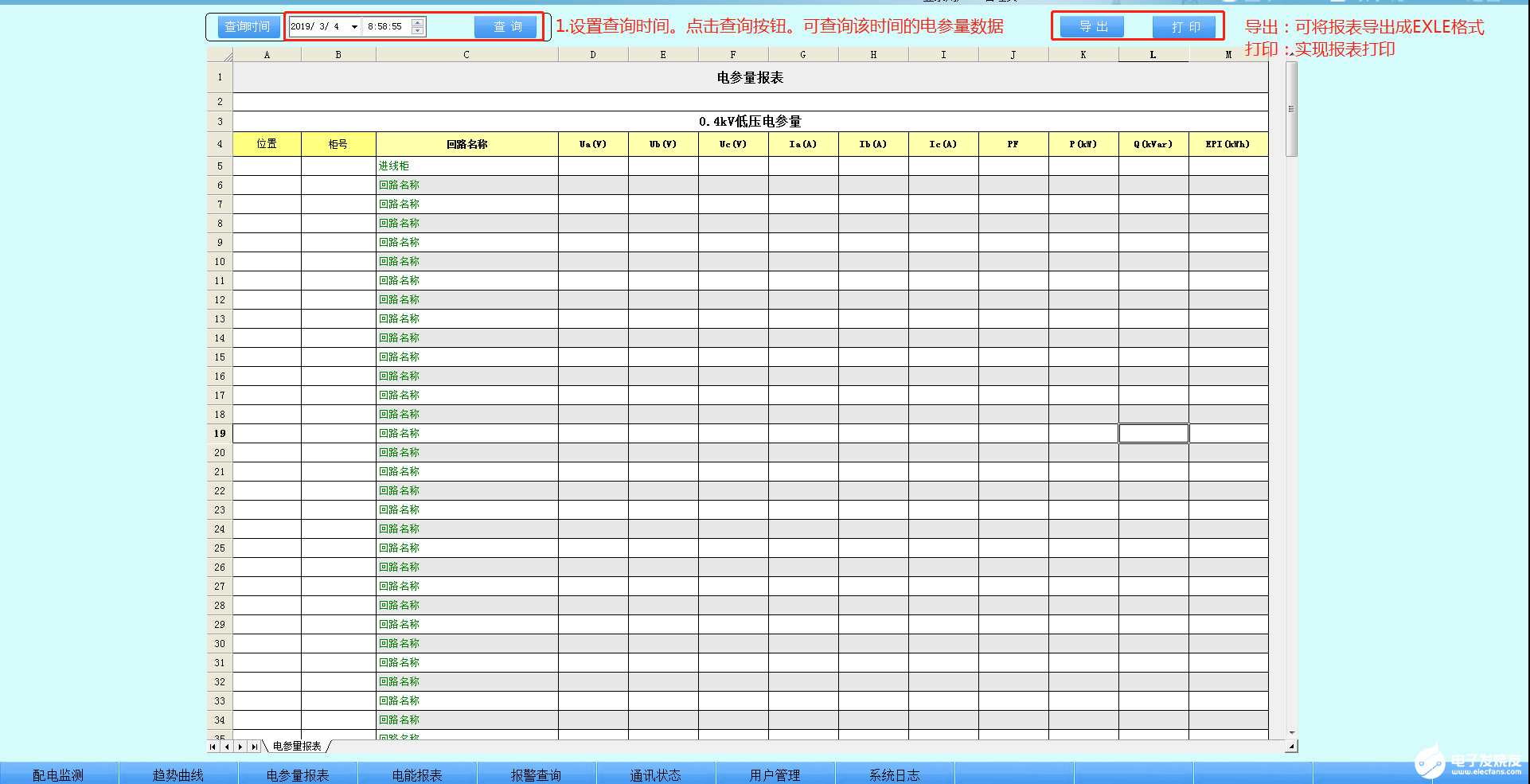Go to previous sheet with navigation arrow
Viewport: 1530px width, 784px height.
coord(227,747)
